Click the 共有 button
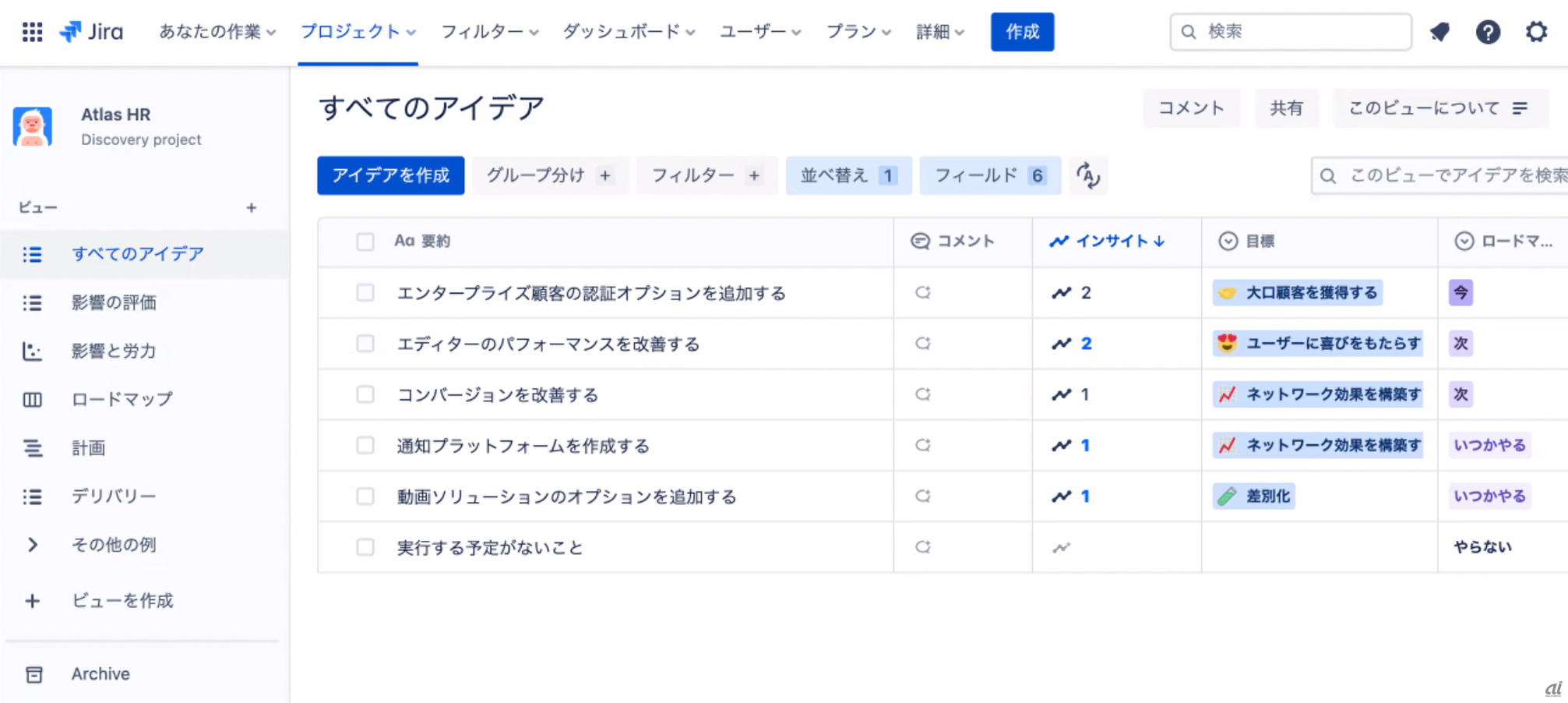The height and width of the screenshot is (703, 1568). 1286,108
